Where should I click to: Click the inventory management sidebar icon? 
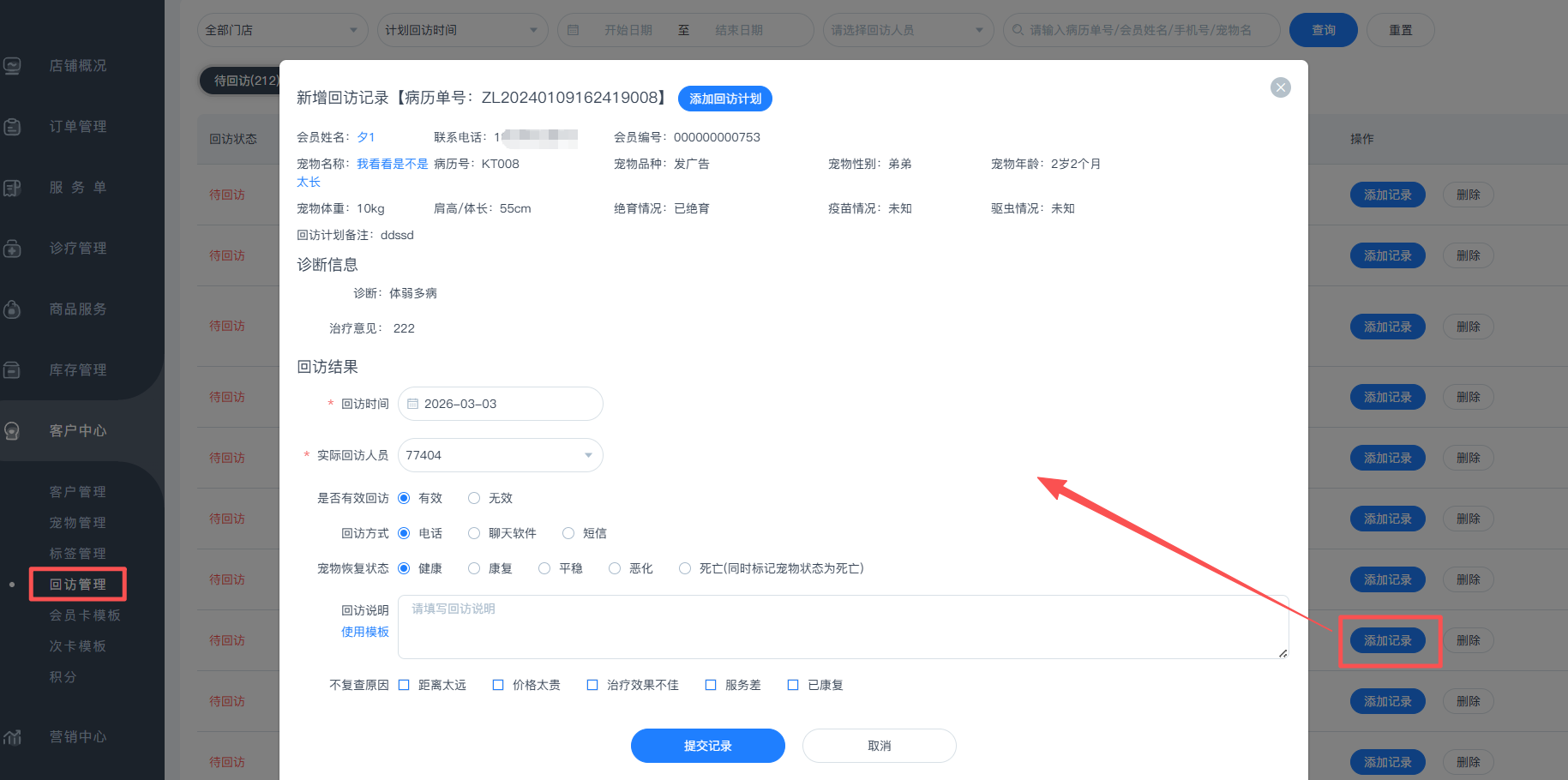12,370
